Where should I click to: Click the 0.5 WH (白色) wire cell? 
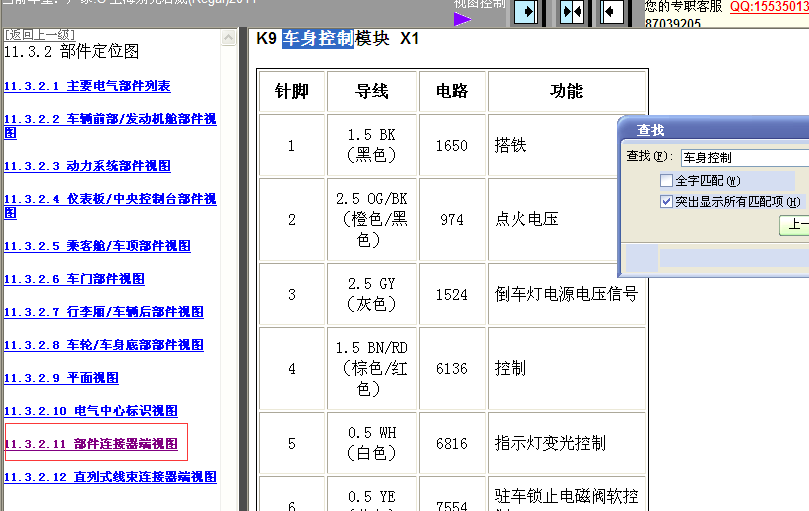click(371, 443)
